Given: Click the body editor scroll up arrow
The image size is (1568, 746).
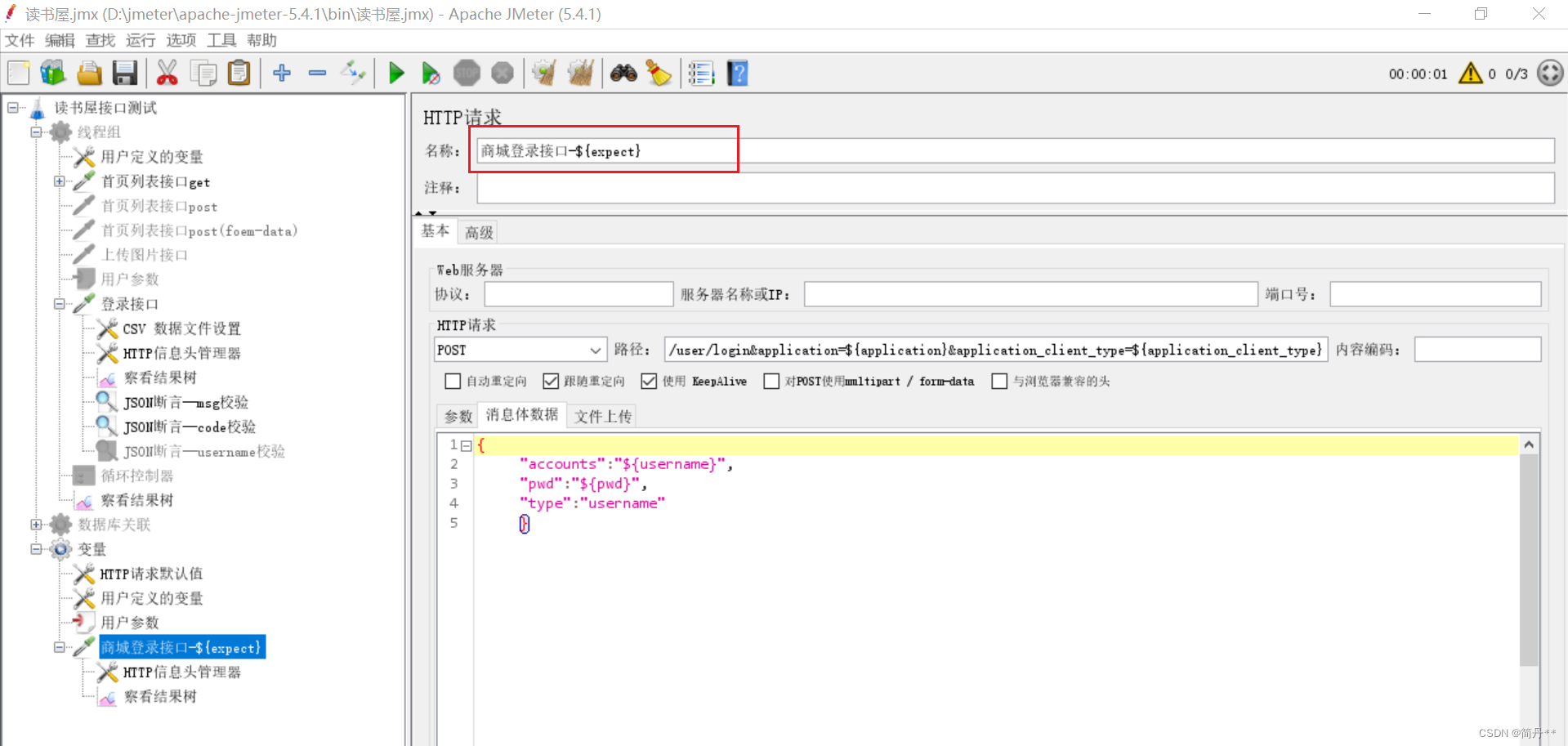Looking at the screenshot, I should (1529, 444).
